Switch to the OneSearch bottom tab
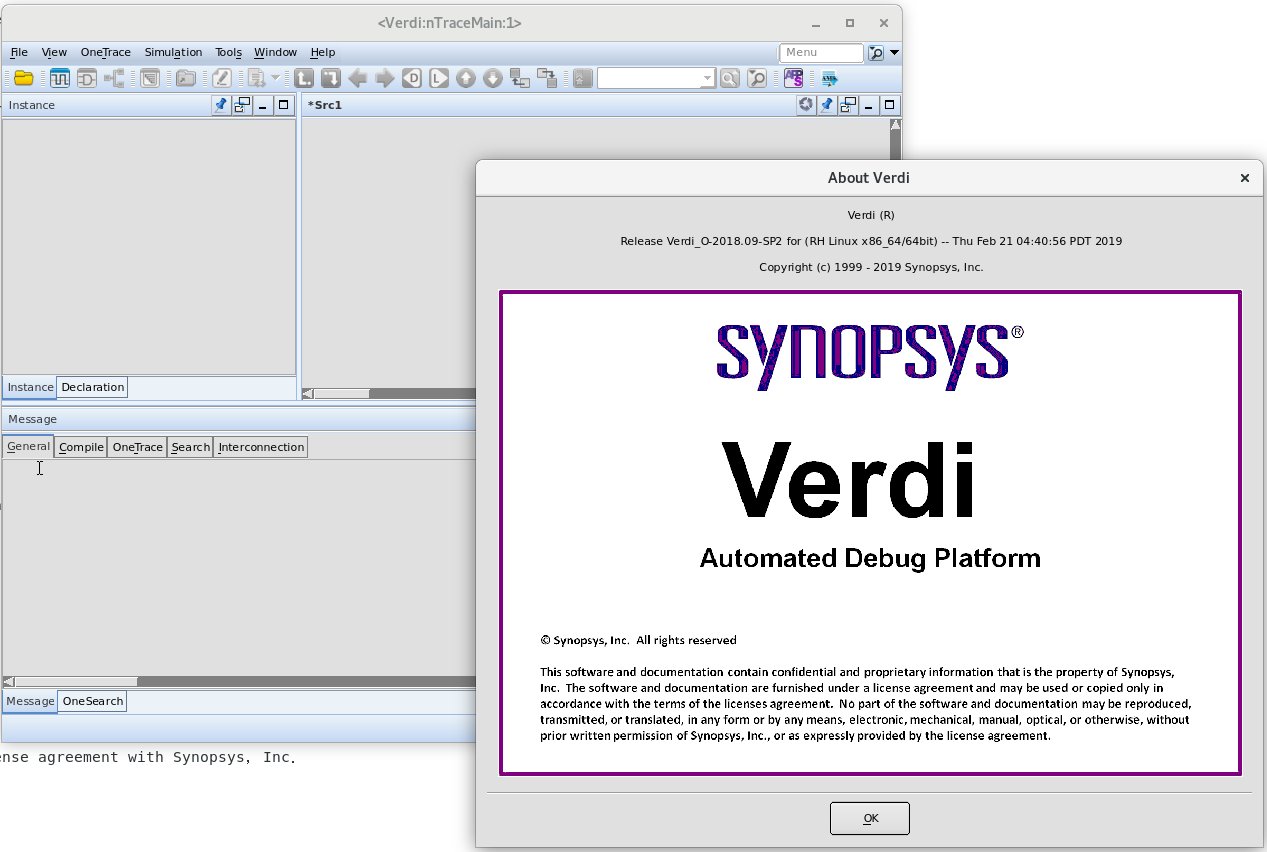 point(93,701)
